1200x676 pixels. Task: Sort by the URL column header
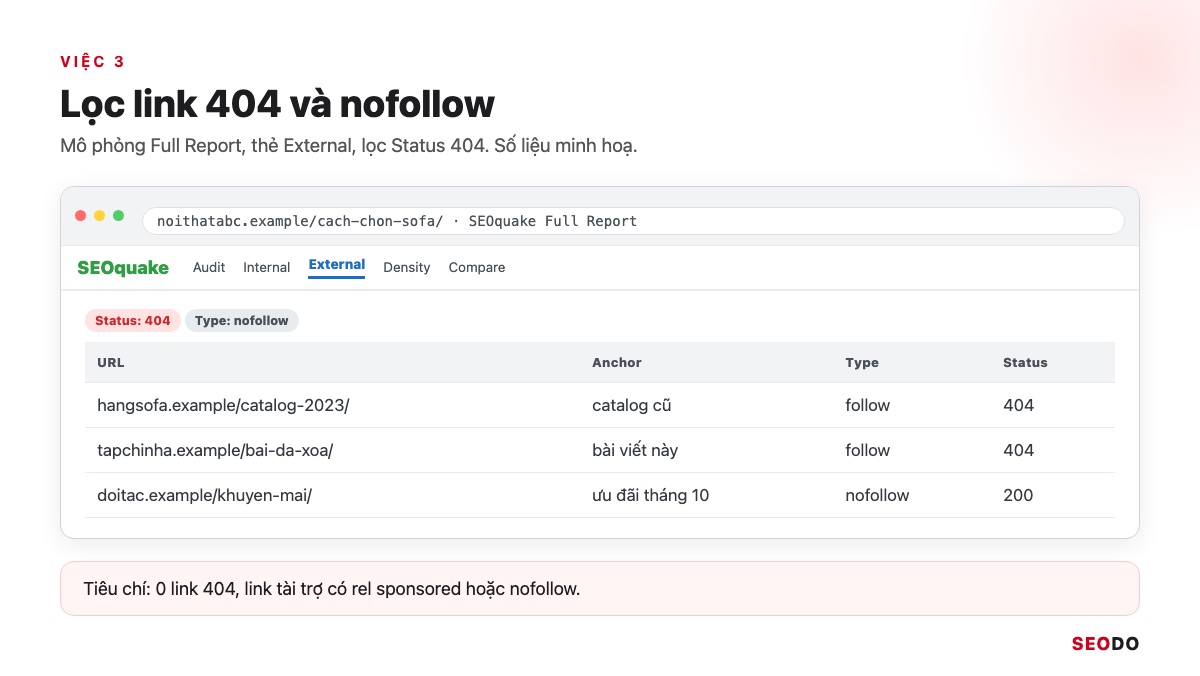click(111, 363)
